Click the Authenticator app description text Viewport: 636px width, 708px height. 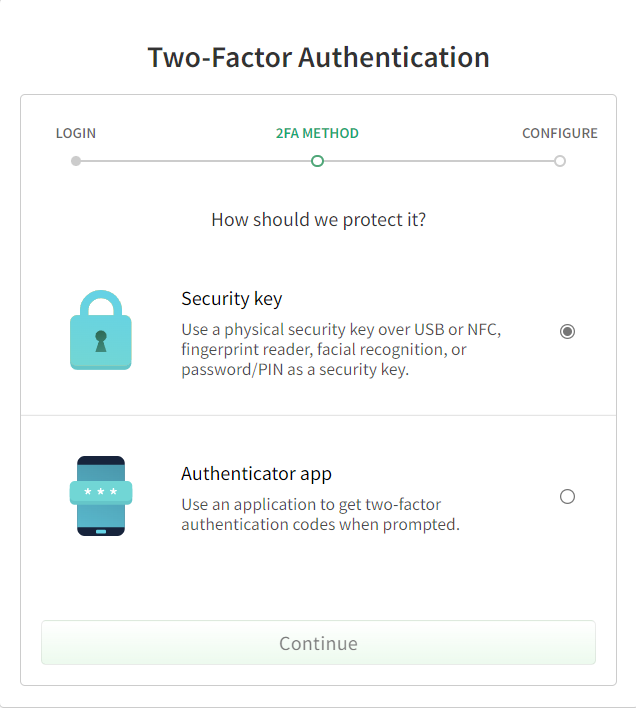coord(320,514)
